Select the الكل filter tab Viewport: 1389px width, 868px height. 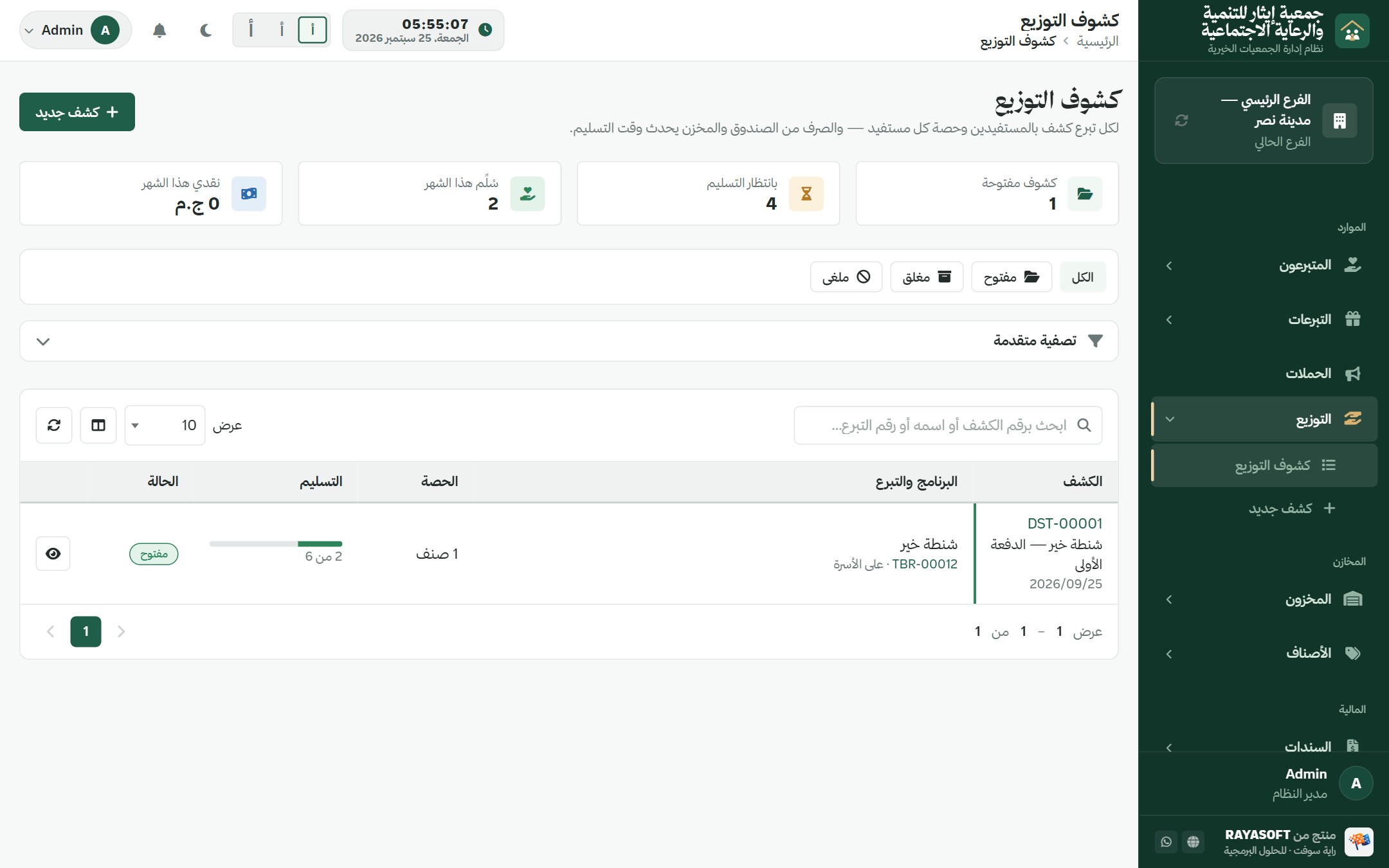(1082, 277)
